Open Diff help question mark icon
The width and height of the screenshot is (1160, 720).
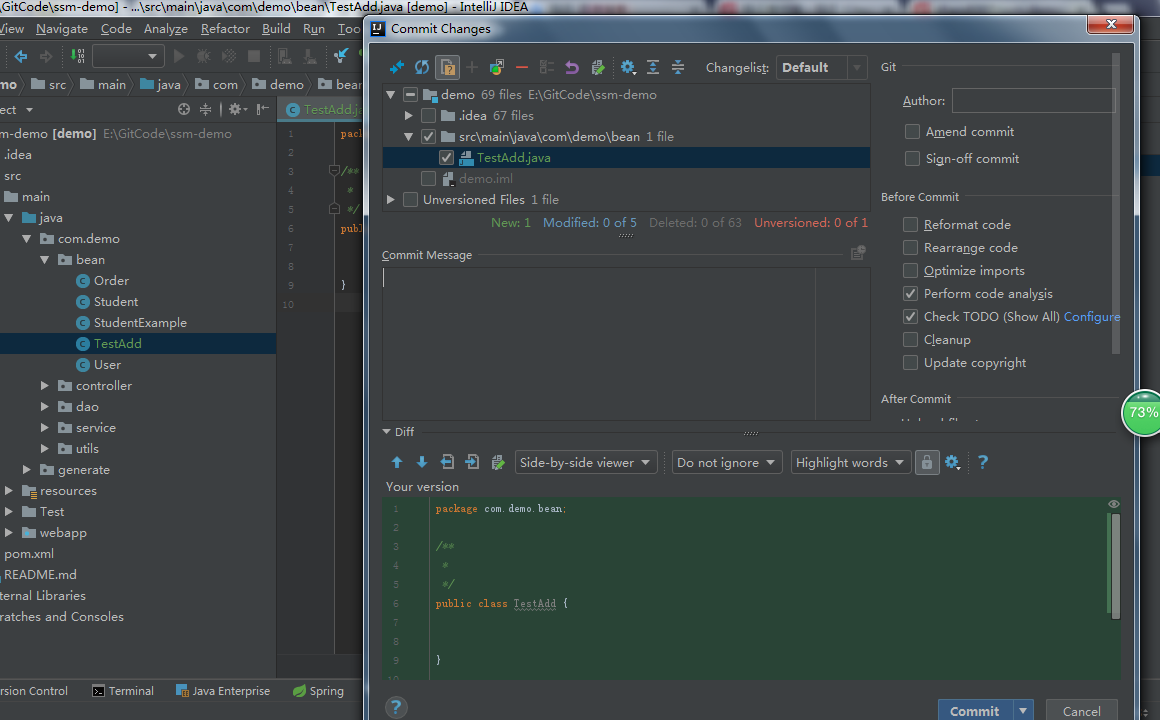click(982, 462)
